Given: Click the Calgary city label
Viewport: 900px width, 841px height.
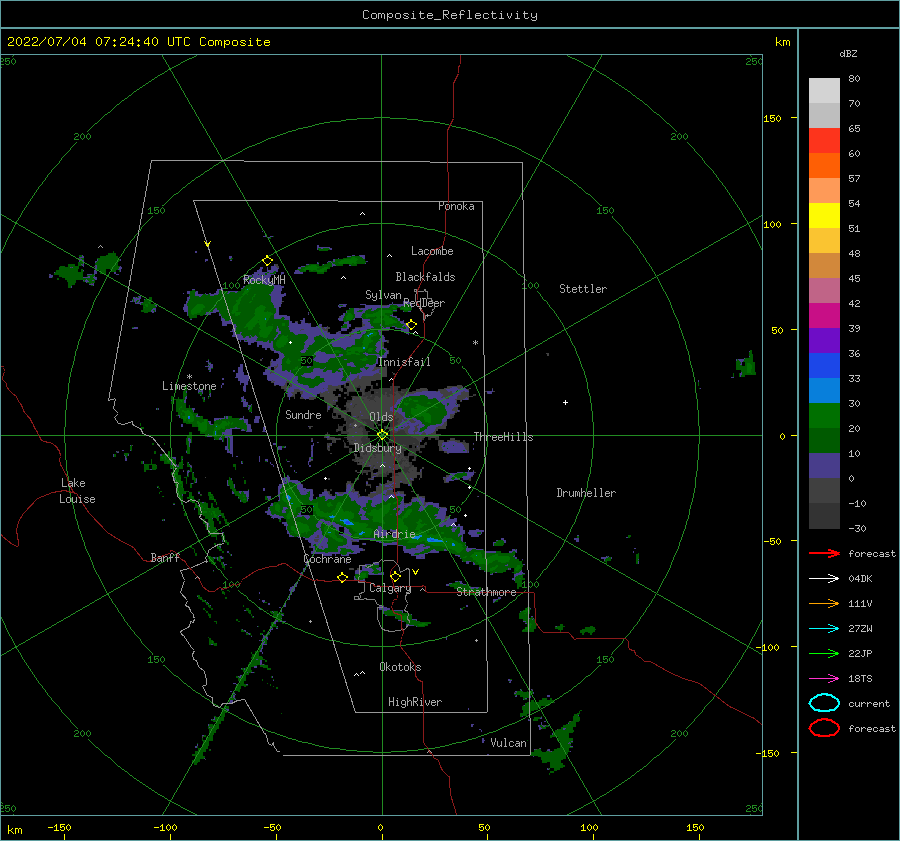Looking at the screenshot, I should click(390, 588).
